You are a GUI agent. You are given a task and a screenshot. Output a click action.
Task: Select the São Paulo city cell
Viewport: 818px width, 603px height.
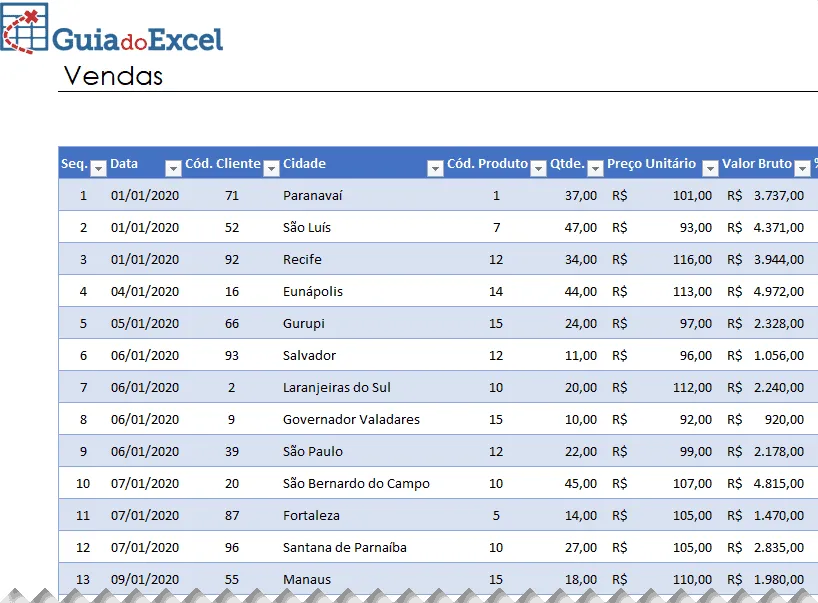pyautogui.click(x=362, y=451)
